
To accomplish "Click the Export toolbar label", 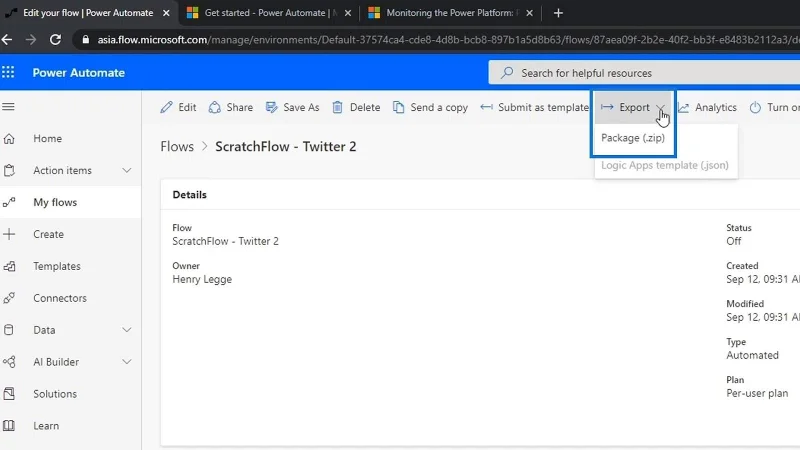I will click(634, 107).
